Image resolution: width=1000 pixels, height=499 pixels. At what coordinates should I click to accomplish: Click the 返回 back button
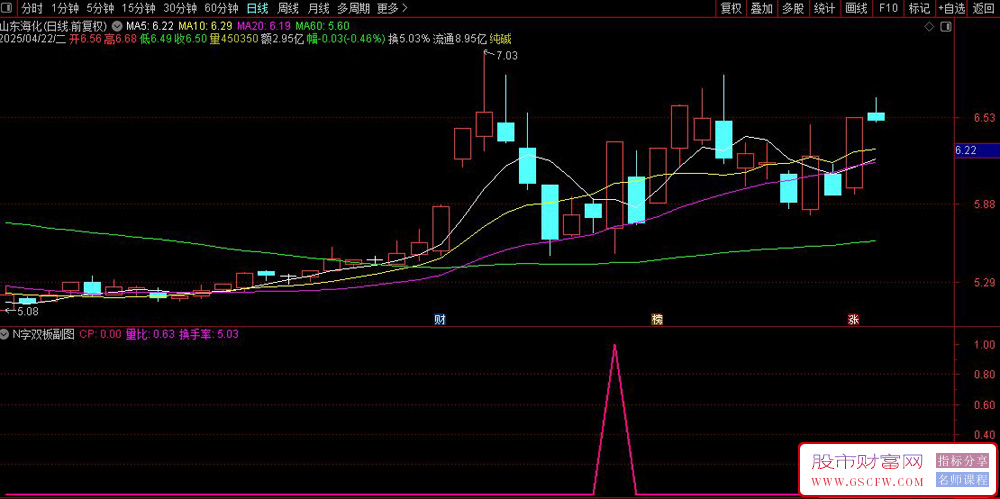[x=984, y=8]
